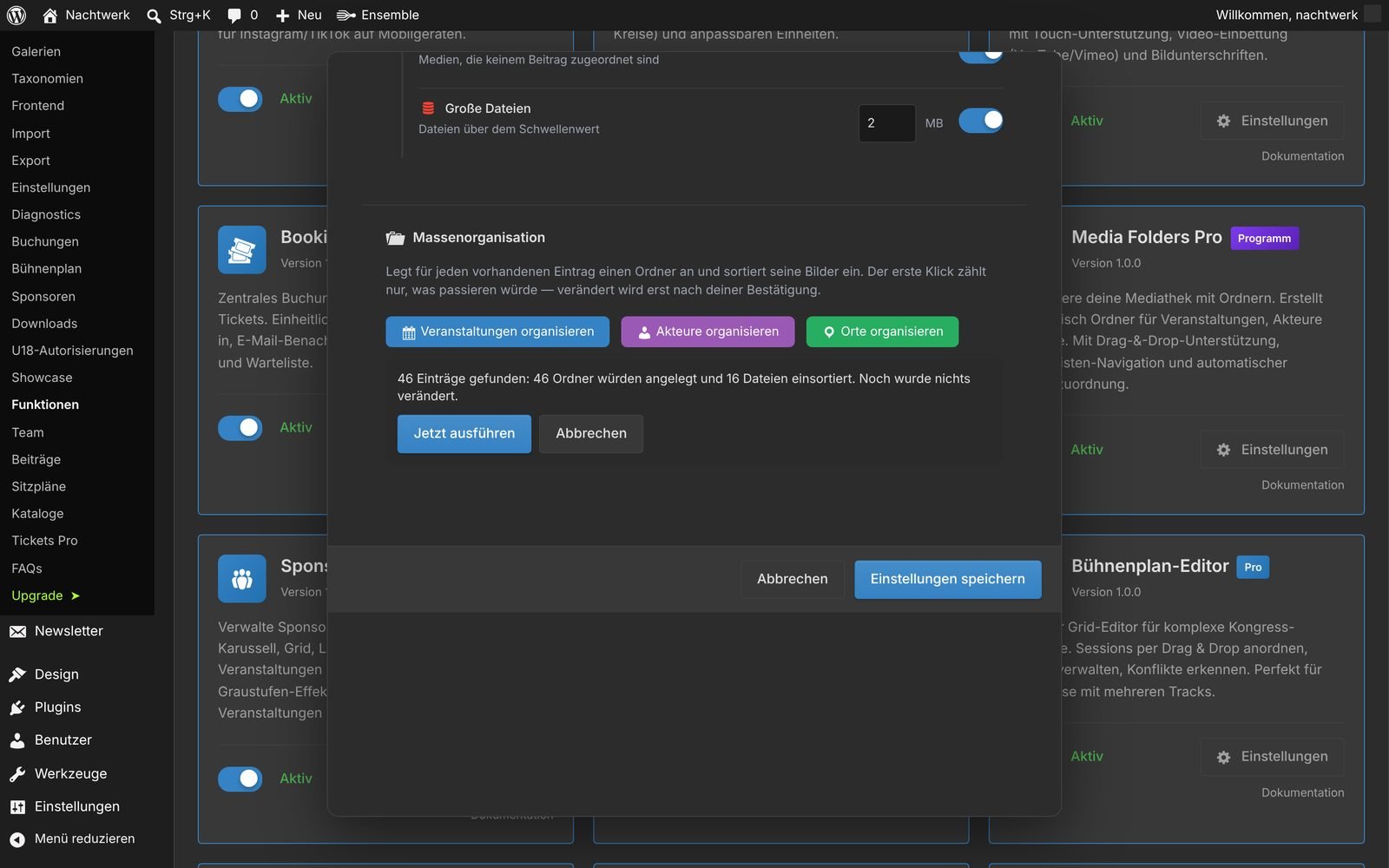Image resolution: width=1389 pixels, height=868 pixels.
Task: Click Akteure organisieren
Action: click(x=708, y=332)
